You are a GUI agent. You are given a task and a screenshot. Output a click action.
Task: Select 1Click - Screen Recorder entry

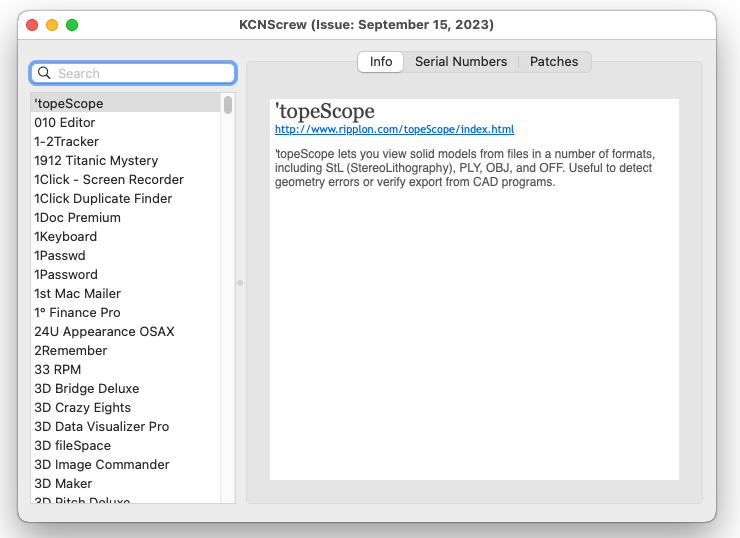click(x=126, y=179)
